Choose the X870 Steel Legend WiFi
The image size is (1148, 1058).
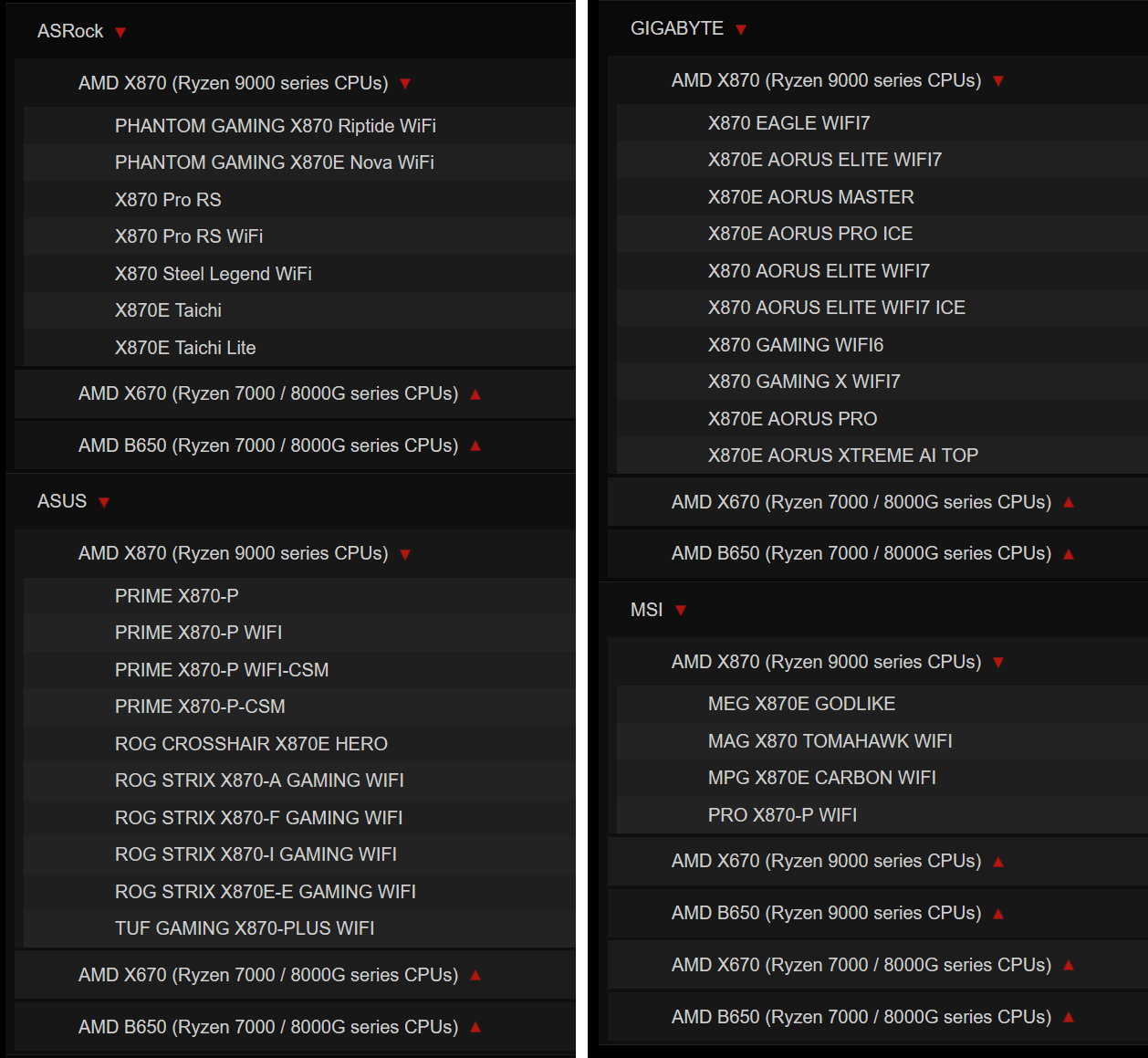tap(213, 274)
